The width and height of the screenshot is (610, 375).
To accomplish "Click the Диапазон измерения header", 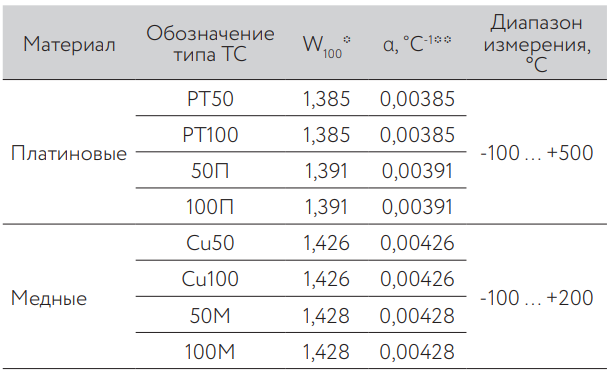I will click(537, 43).
